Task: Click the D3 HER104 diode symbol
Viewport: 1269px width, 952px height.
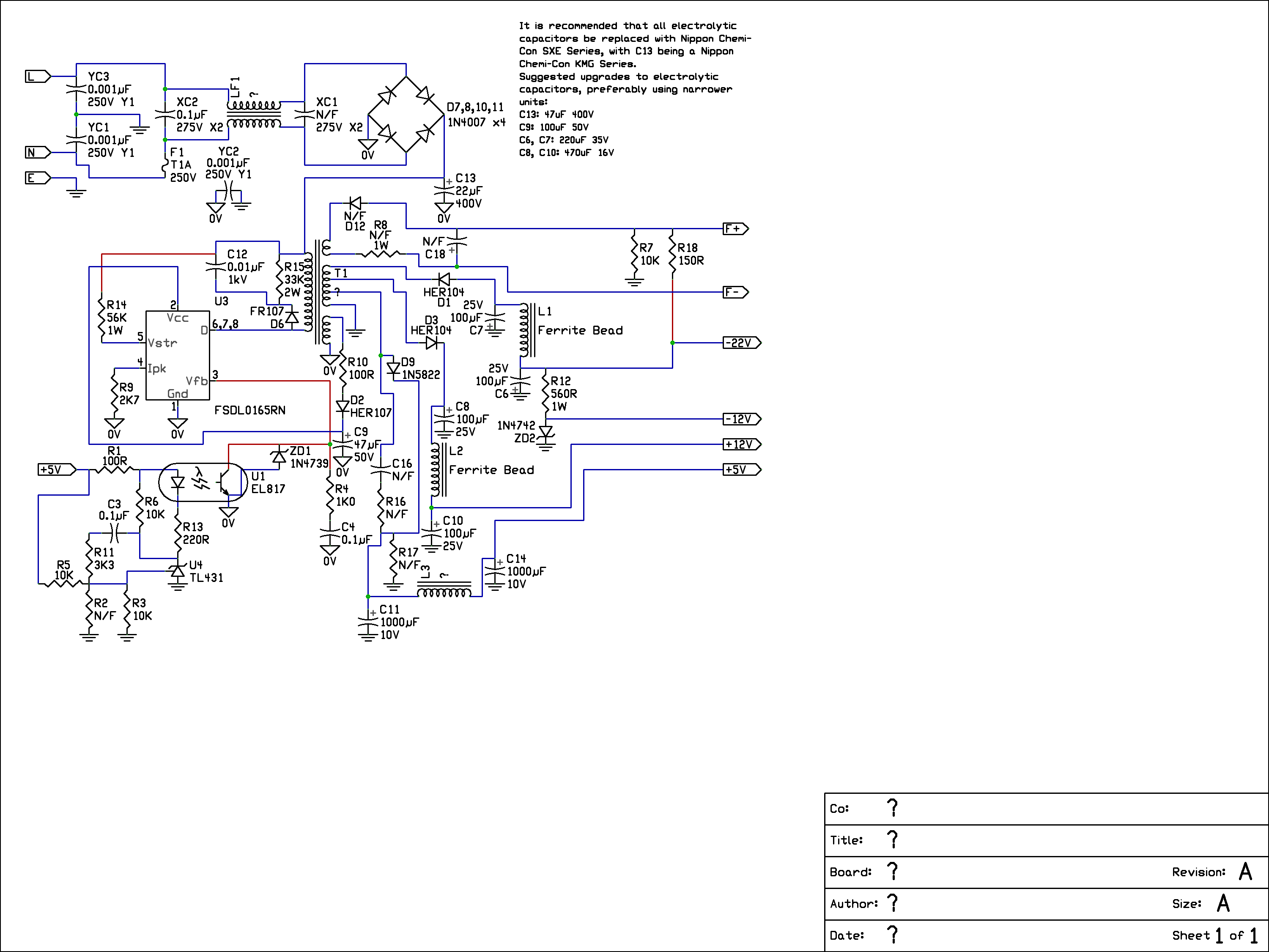Action: [431, 343]
